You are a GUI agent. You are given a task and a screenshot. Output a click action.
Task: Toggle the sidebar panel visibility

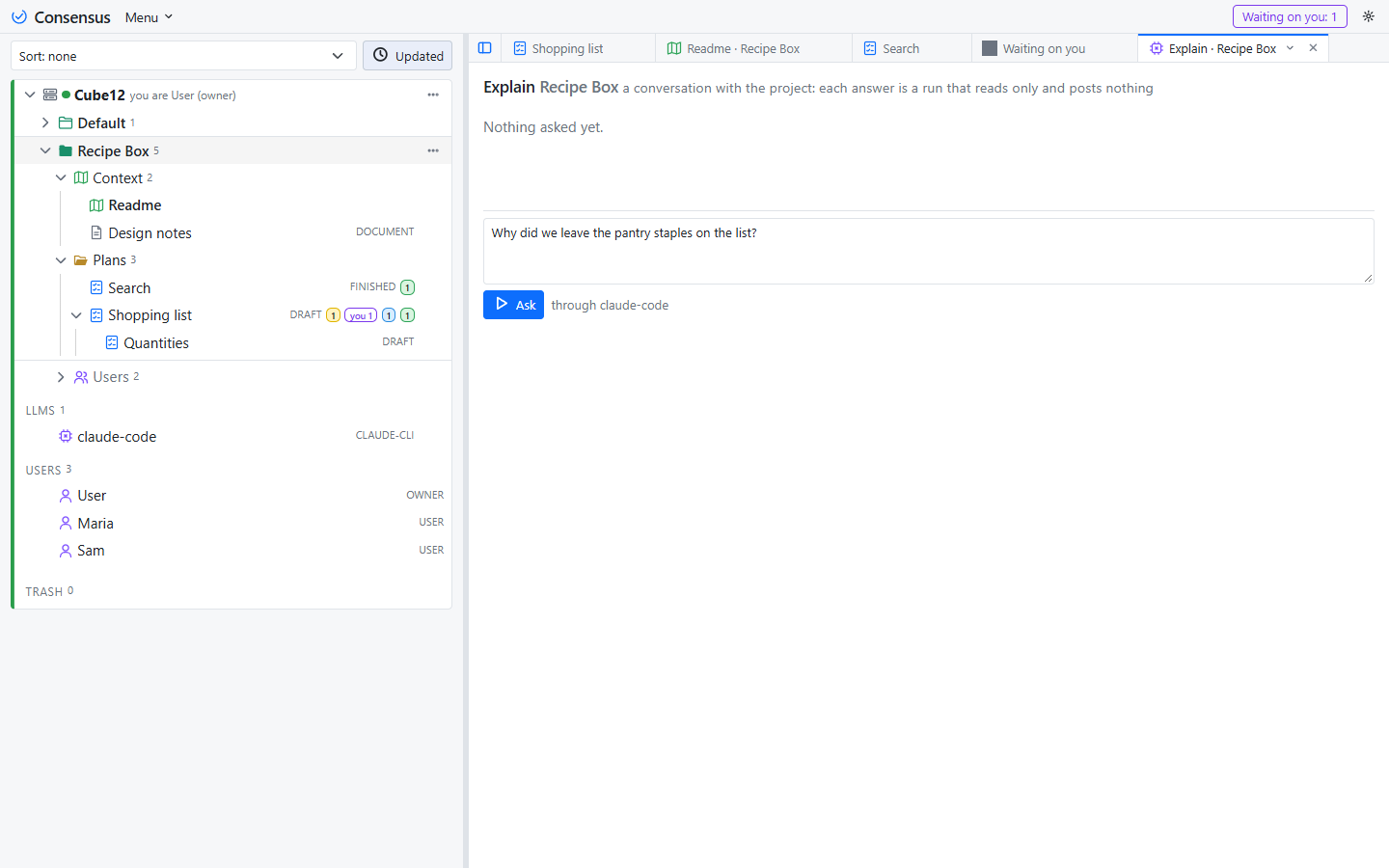pyautogui.click(x=485, y=48)
